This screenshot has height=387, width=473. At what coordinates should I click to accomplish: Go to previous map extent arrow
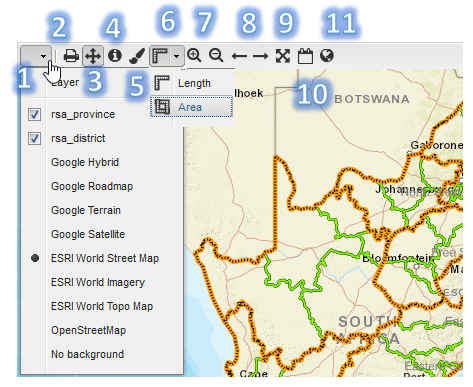click(239, 56)
